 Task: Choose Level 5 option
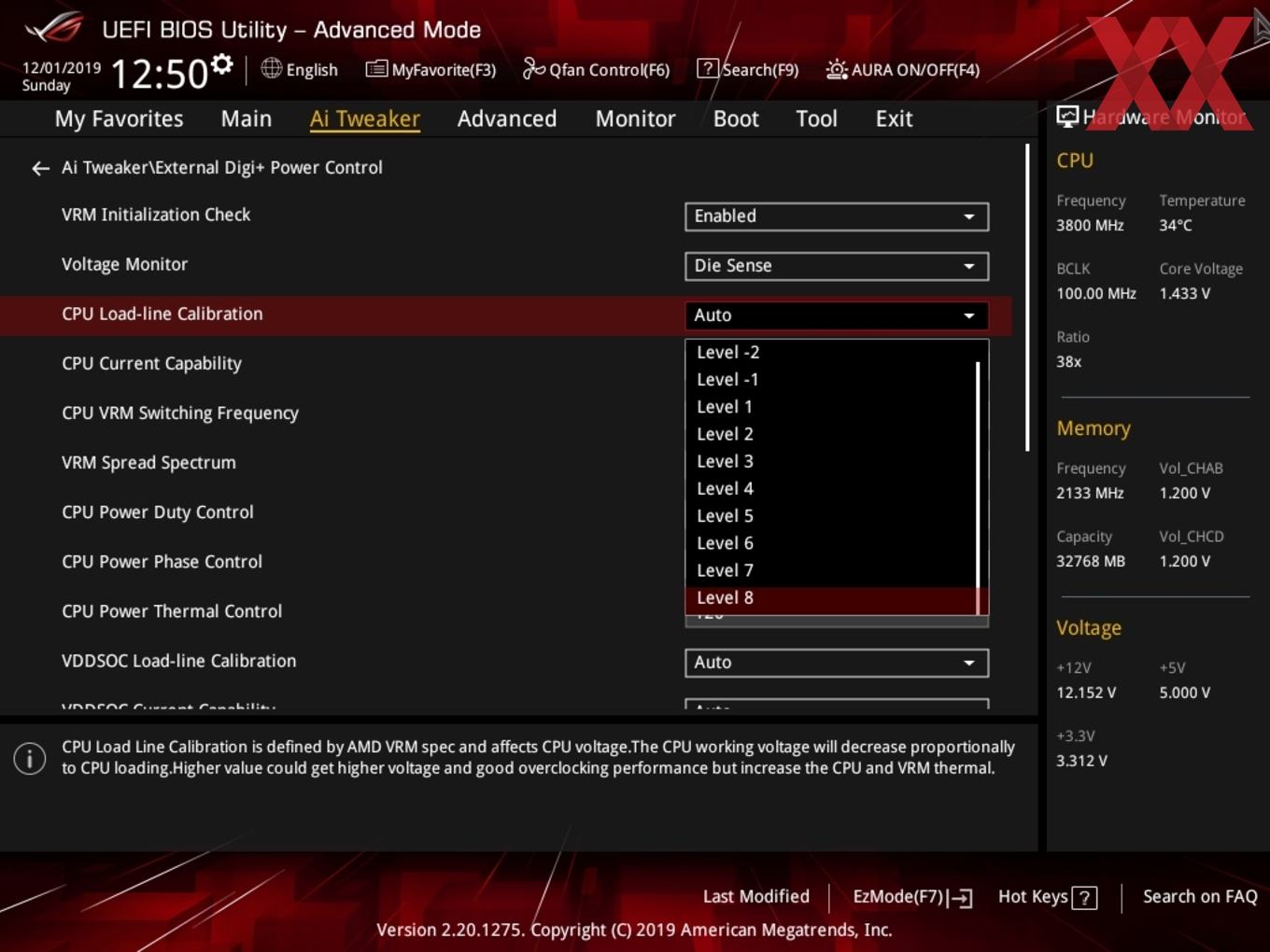pos(831,515)
